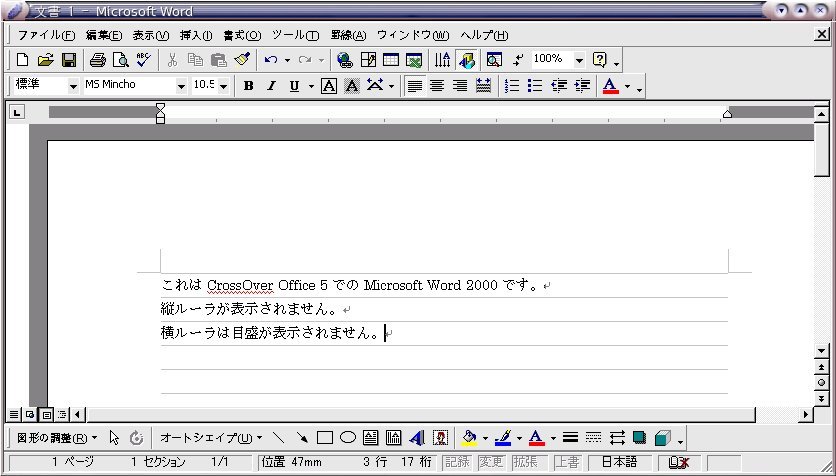
Task: Undo the last action
Action: pos(271,60)
